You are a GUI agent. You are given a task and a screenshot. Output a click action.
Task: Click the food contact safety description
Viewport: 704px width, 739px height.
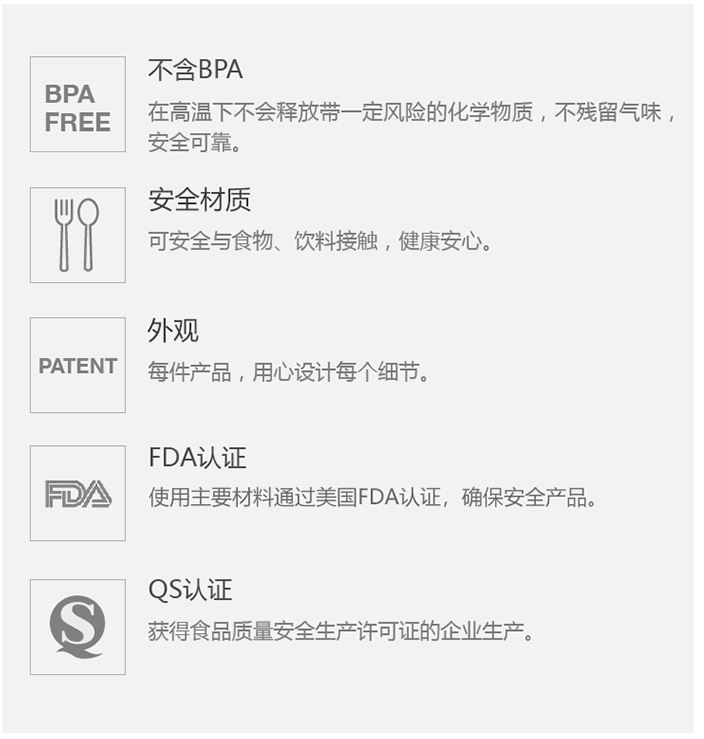point(320,241)
